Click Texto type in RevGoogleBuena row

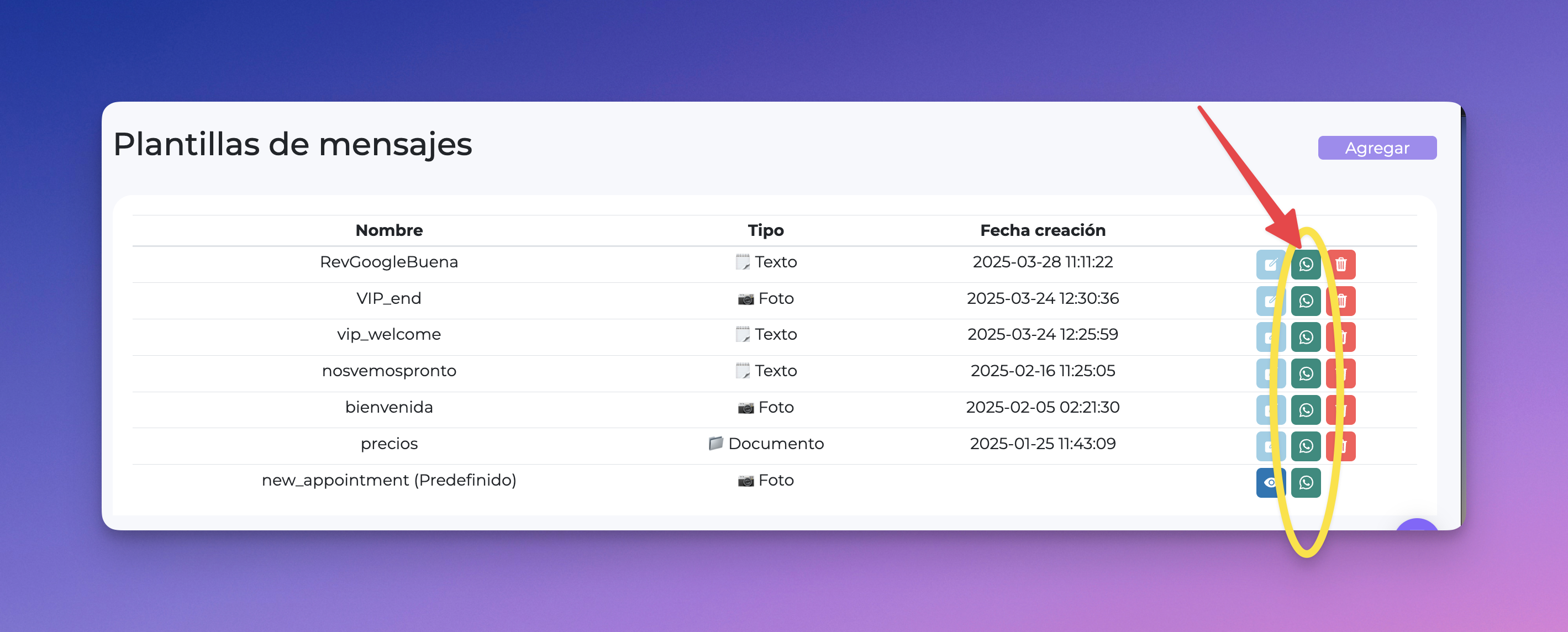(766, 262)
